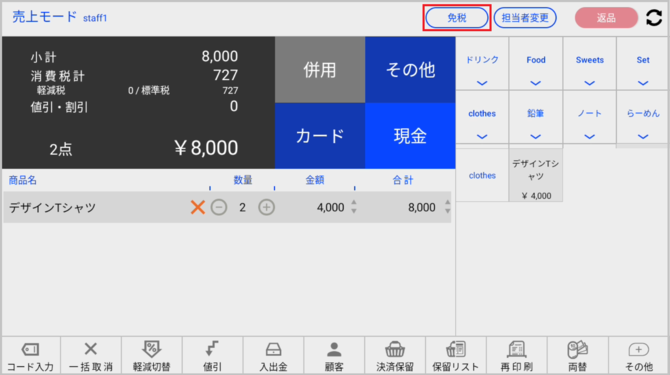Remove デザインTシャツ with the orange X
The height and width of the screenshot is (375, 670).
197,208
